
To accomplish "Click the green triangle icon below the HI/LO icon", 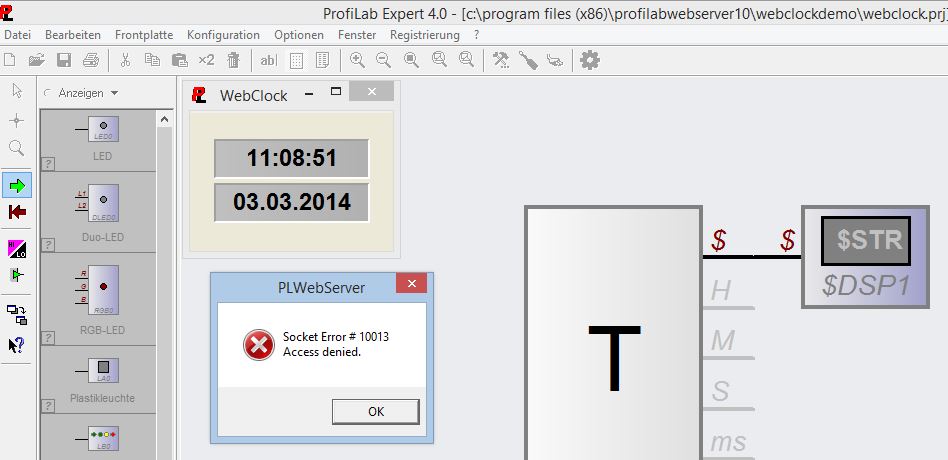I will pyautogui.click(x=17, y=275).
